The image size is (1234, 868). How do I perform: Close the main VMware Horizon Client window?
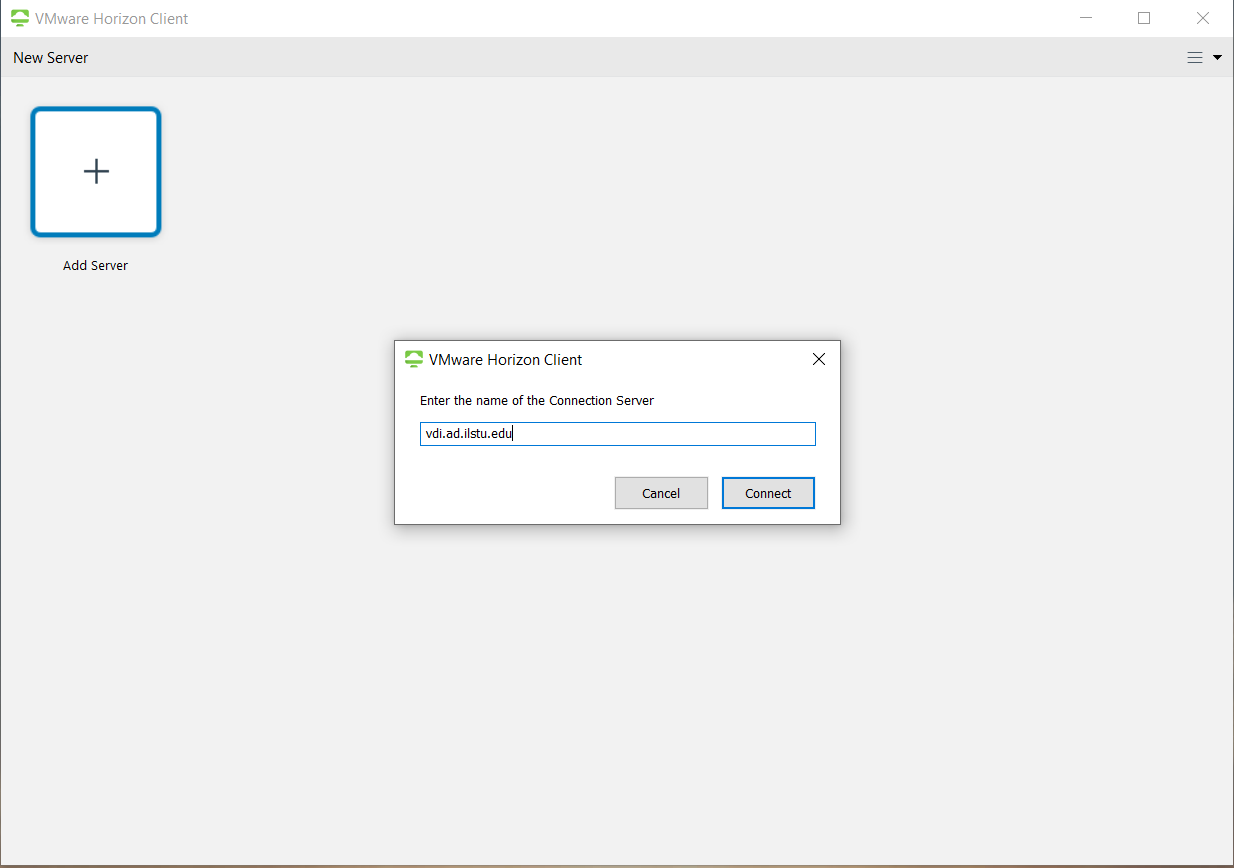point(1203,18)
